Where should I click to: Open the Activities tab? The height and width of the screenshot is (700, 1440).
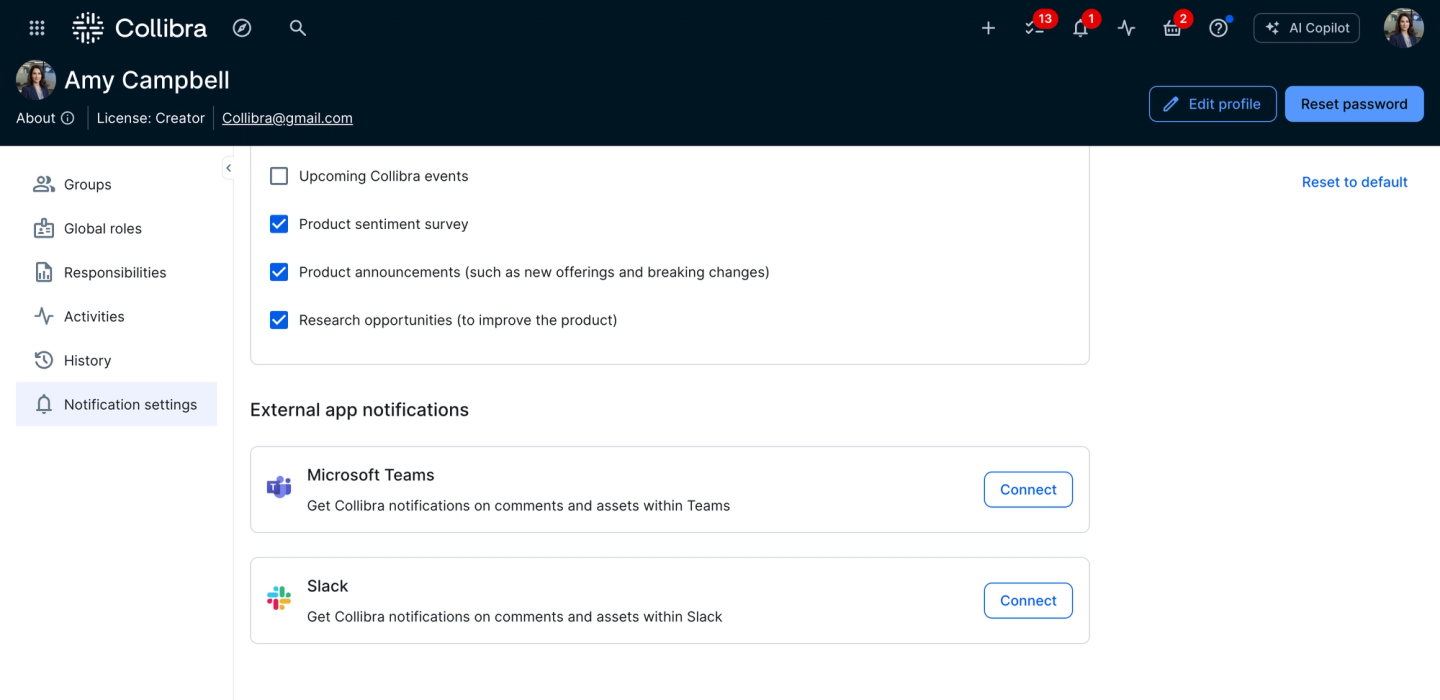[x=116, y=316]
